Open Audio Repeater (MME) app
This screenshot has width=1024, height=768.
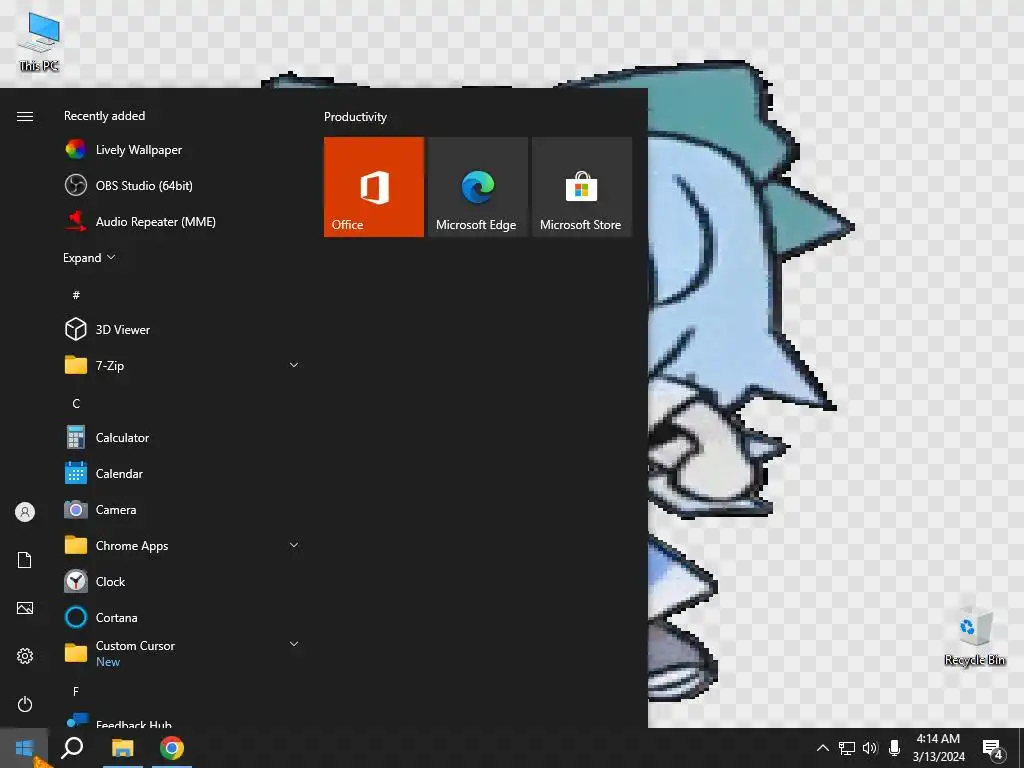pyautogui.click(x=183, y=221)
